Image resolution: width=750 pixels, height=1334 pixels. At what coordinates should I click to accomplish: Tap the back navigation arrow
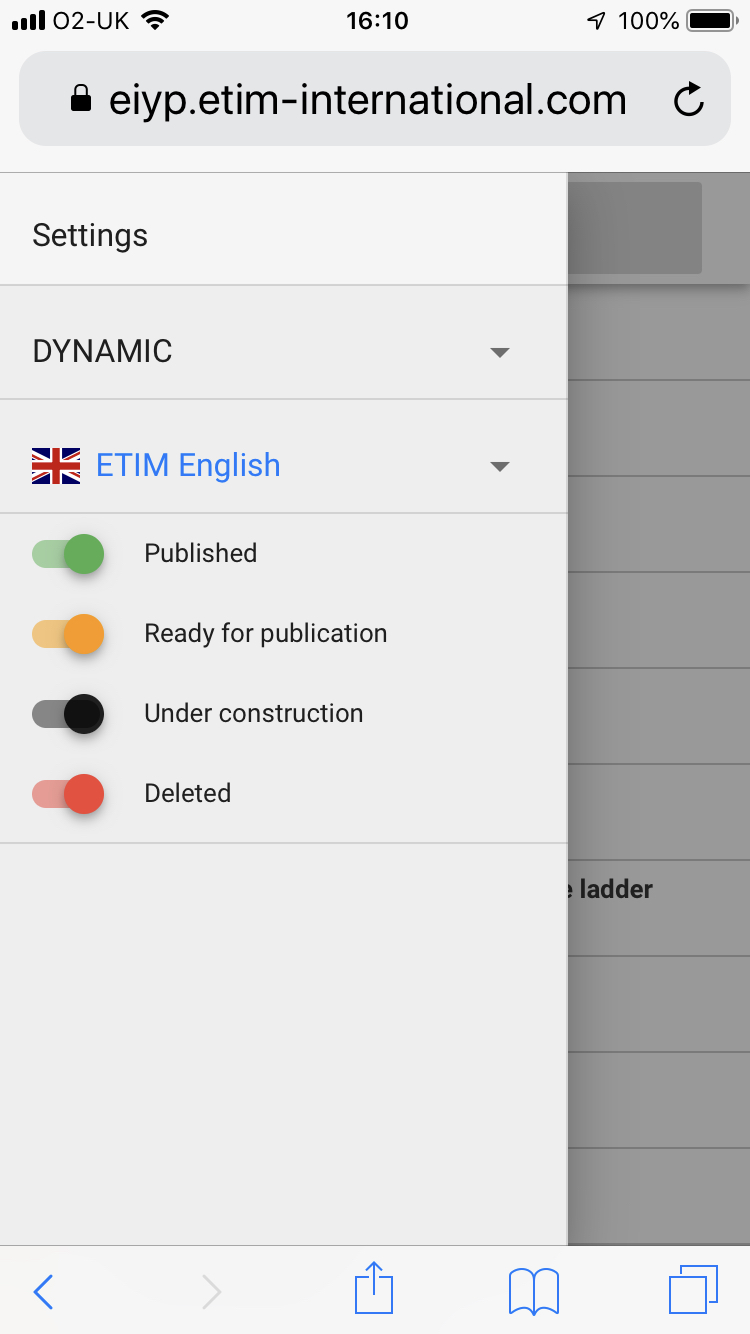coord(43,1292)
